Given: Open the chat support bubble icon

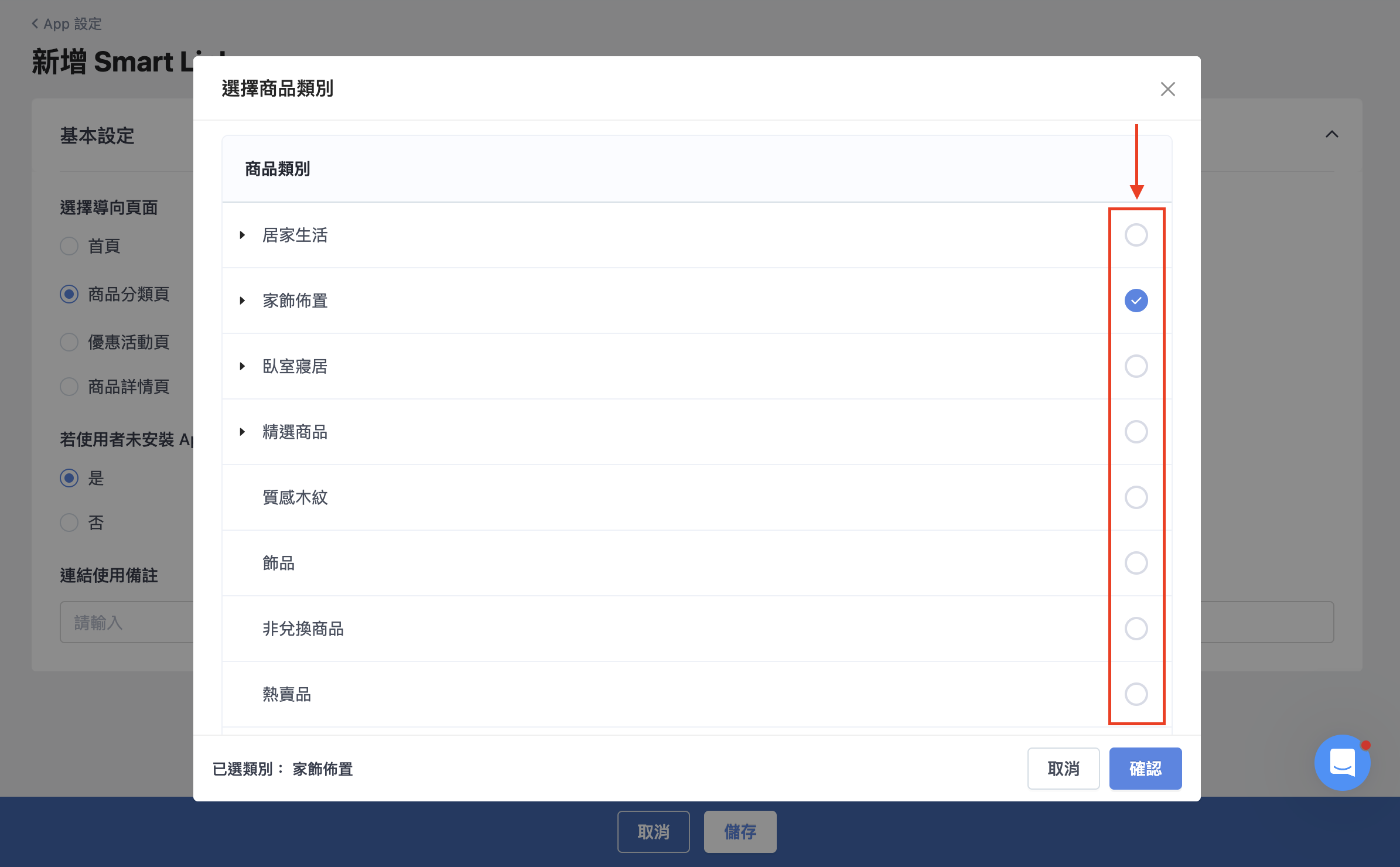Looking at the screenshot, I should (x=1342, y=762).
